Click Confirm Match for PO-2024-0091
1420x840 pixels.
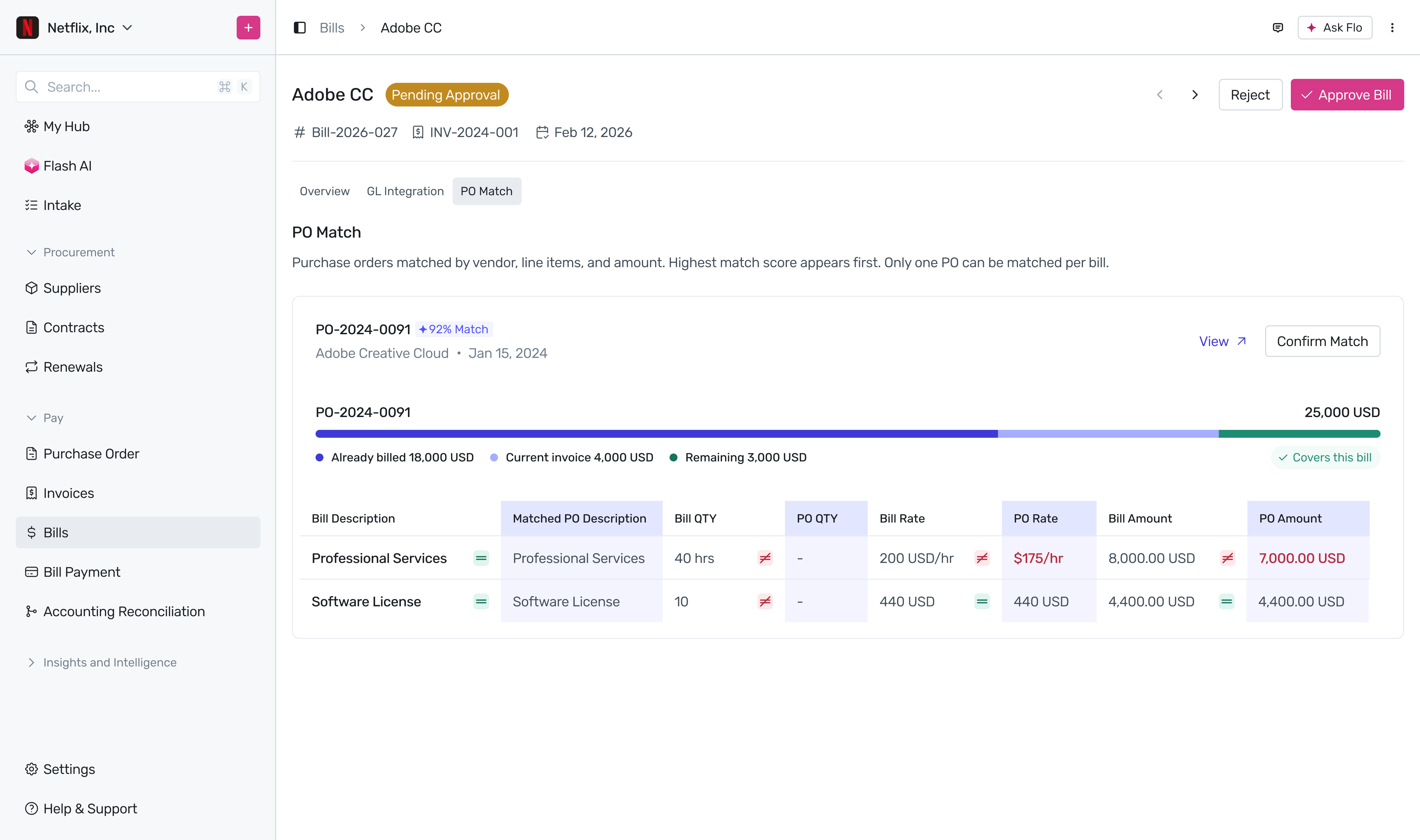tap(1322, 341)
